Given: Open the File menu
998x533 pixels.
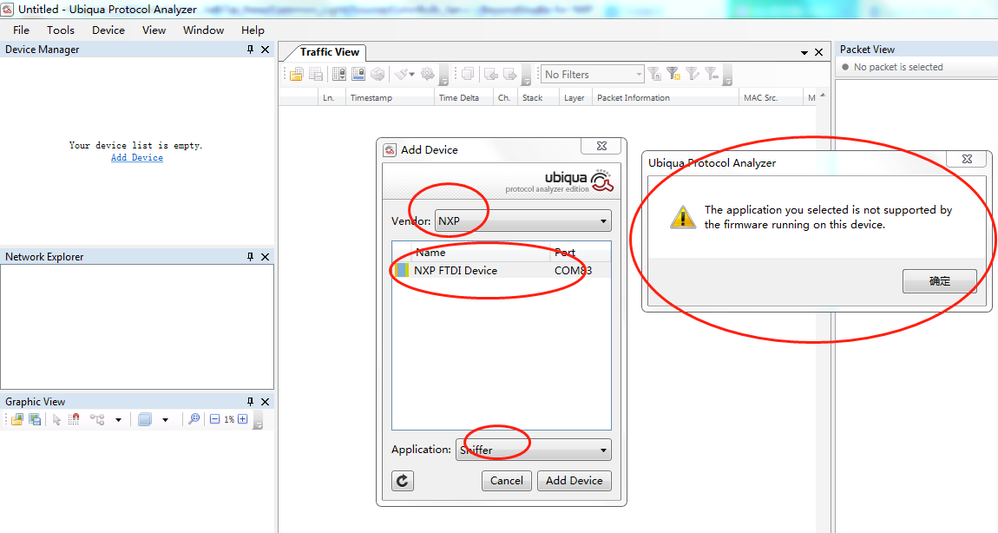Looking at the screenshot, I should 21,30.
